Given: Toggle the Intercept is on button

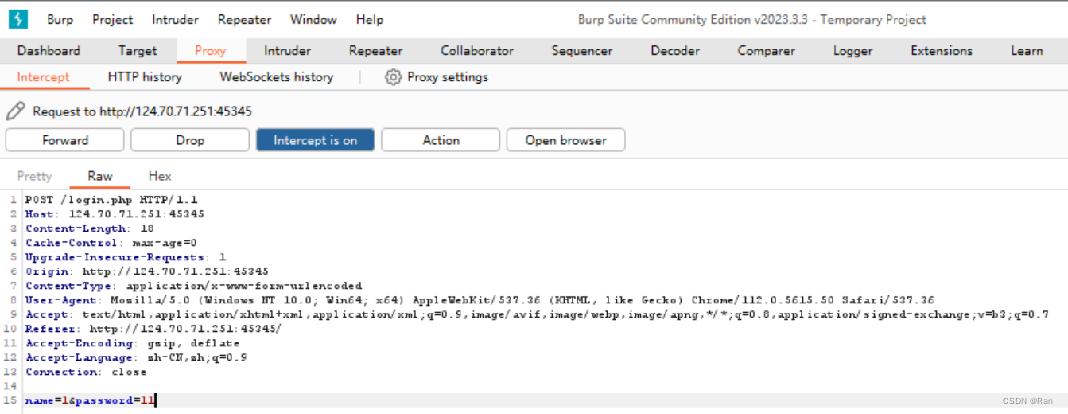Looking at the screenshot, I should point(315,140).
